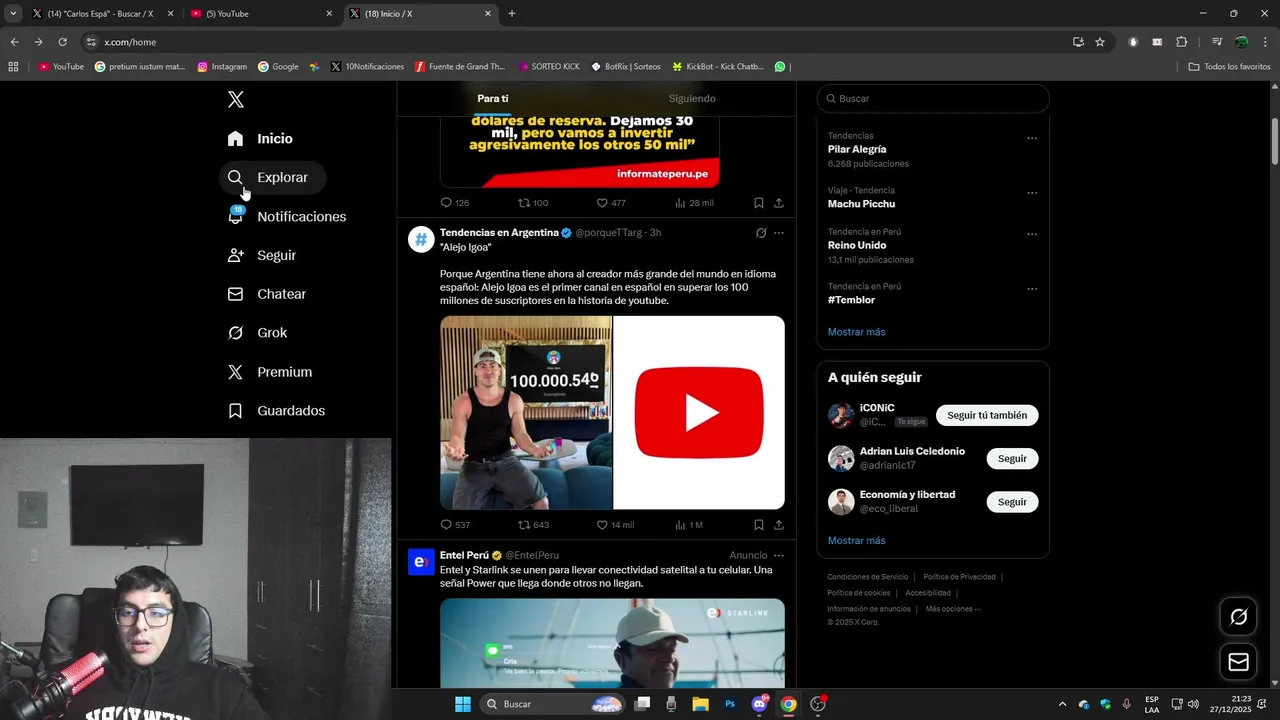Bookmark this page with star icon
Image resolution: width=1280 pixels, height=720 pixels.
click(x=1100, y=42)
